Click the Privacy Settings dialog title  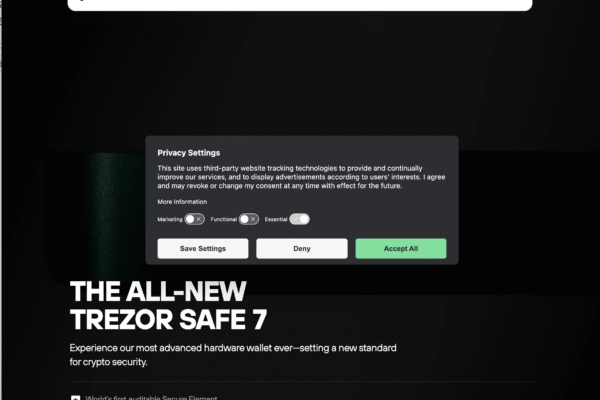click(x=189, y=153)
